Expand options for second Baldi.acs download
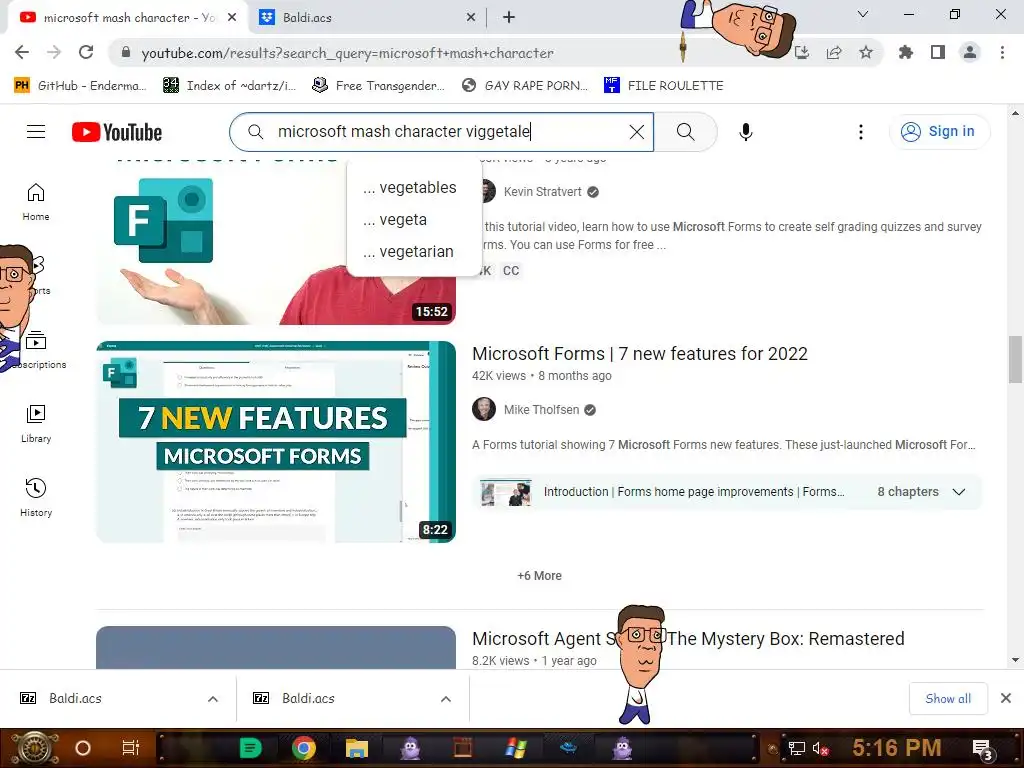 click(446, 699)
